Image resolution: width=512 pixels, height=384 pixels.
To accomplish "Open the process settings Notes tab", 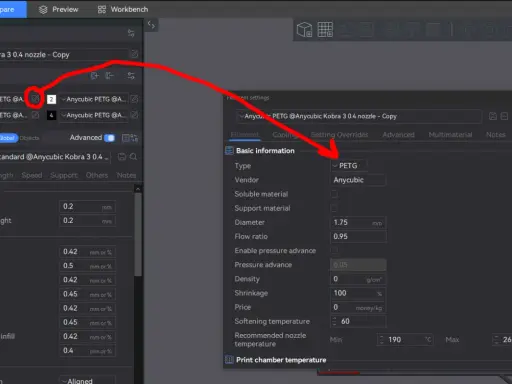I will [126, 175].
